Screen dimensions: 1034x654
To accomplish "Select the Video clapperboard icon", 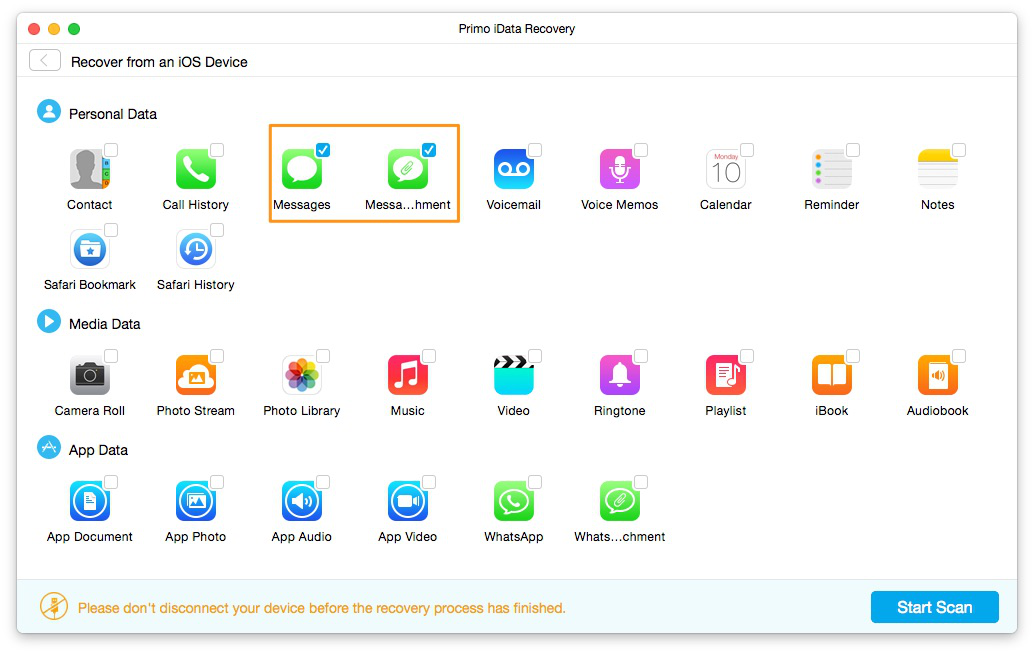I will coord(514,375).
